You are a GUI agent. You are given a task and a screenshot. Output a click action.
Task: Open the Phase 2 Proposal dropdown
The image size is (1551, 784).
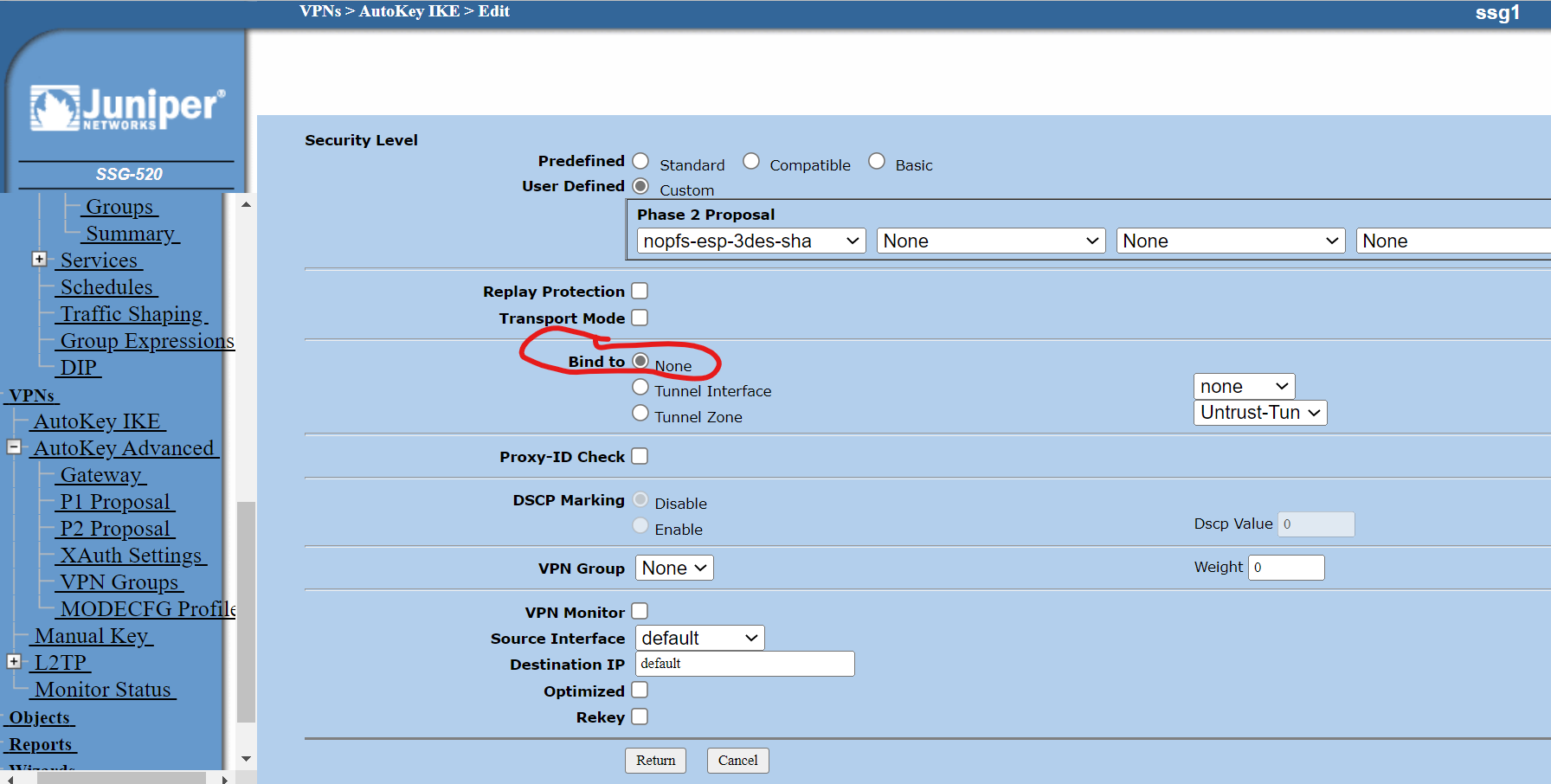pyautogui.click(x=750, y=241)
